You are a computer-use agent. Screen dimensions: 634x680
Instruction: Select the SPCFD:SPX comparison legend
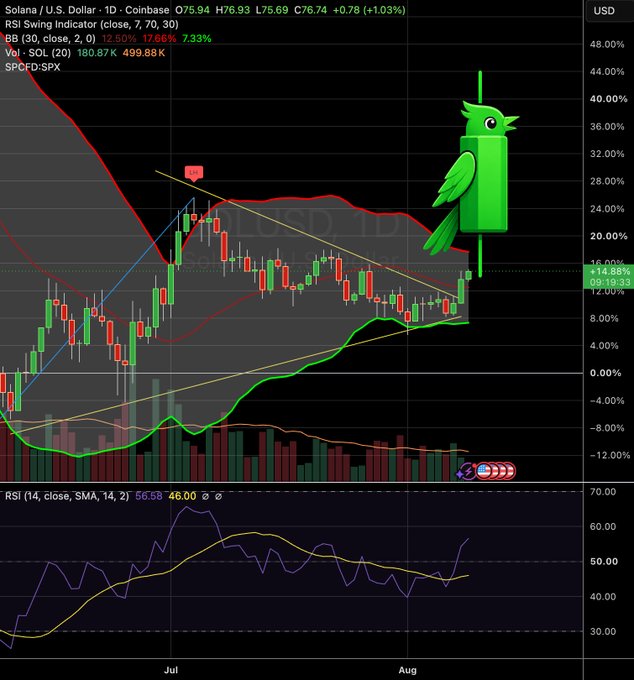[33, 67]
